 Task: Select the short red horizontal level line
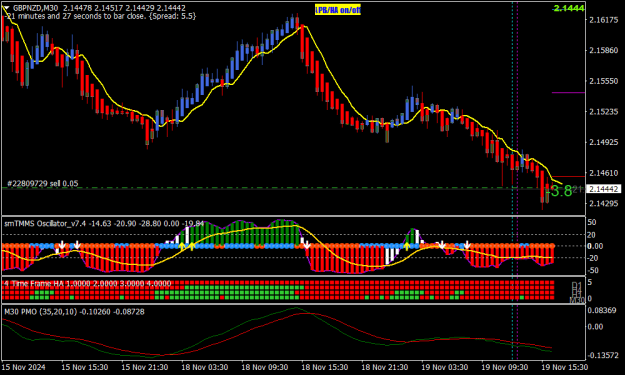coord(568,176)
